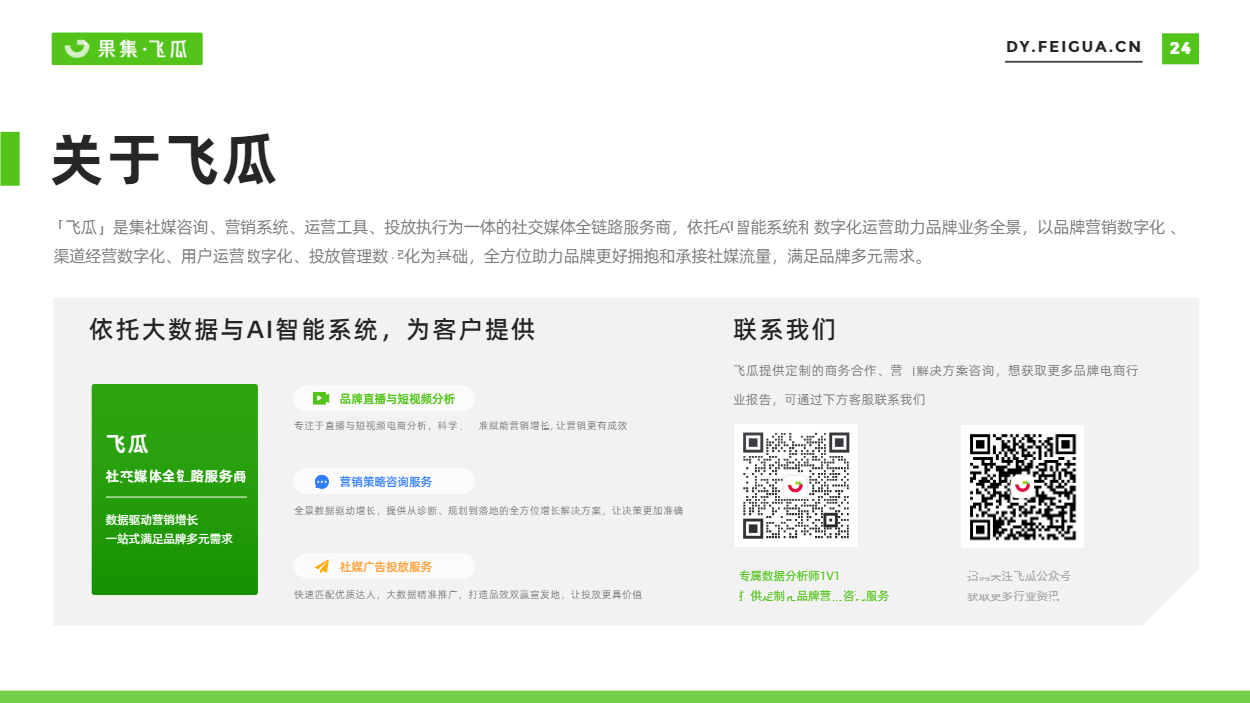Click the 社交媒体全链路服务商 subtitle on the green card
The height and width of the screenshot is (703, 1250).
[176, 476]
